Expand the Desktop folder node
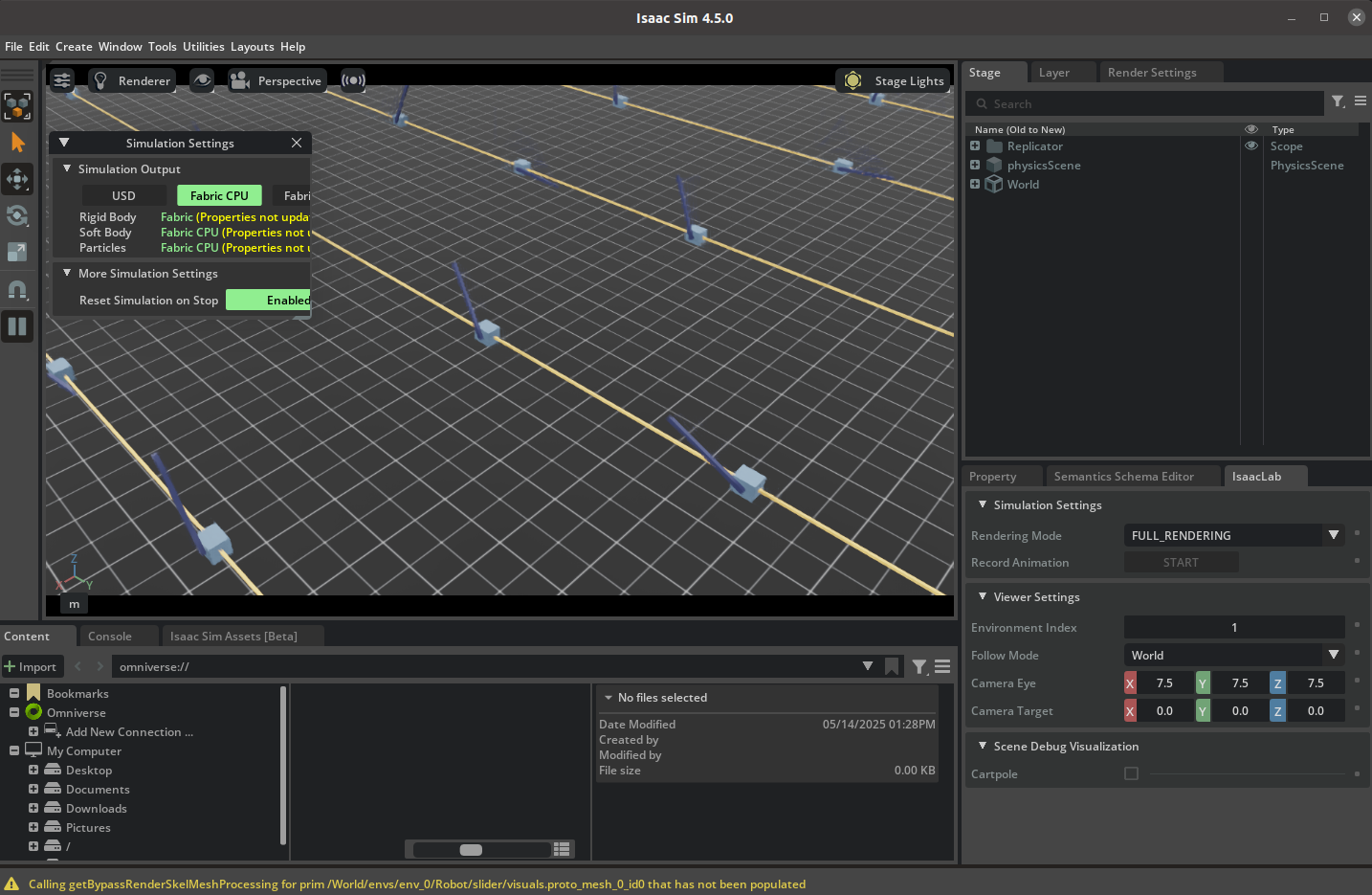 [33, 770]
